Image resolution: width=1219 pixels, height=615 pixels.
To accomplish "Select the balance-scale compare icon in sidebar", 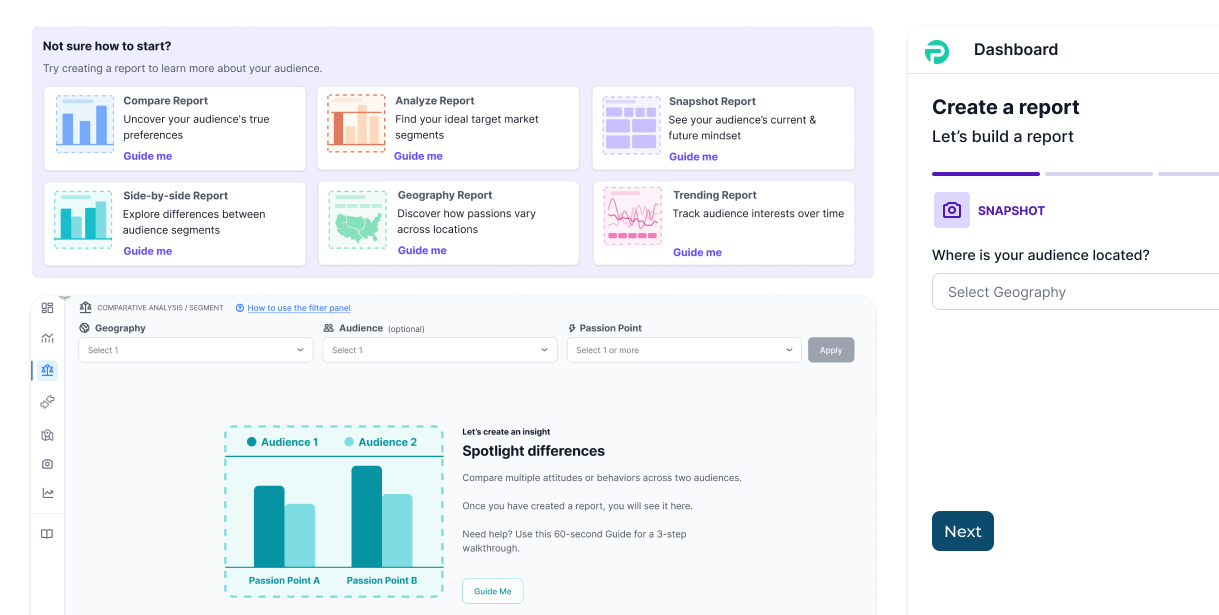I will [x=47, y=370].
